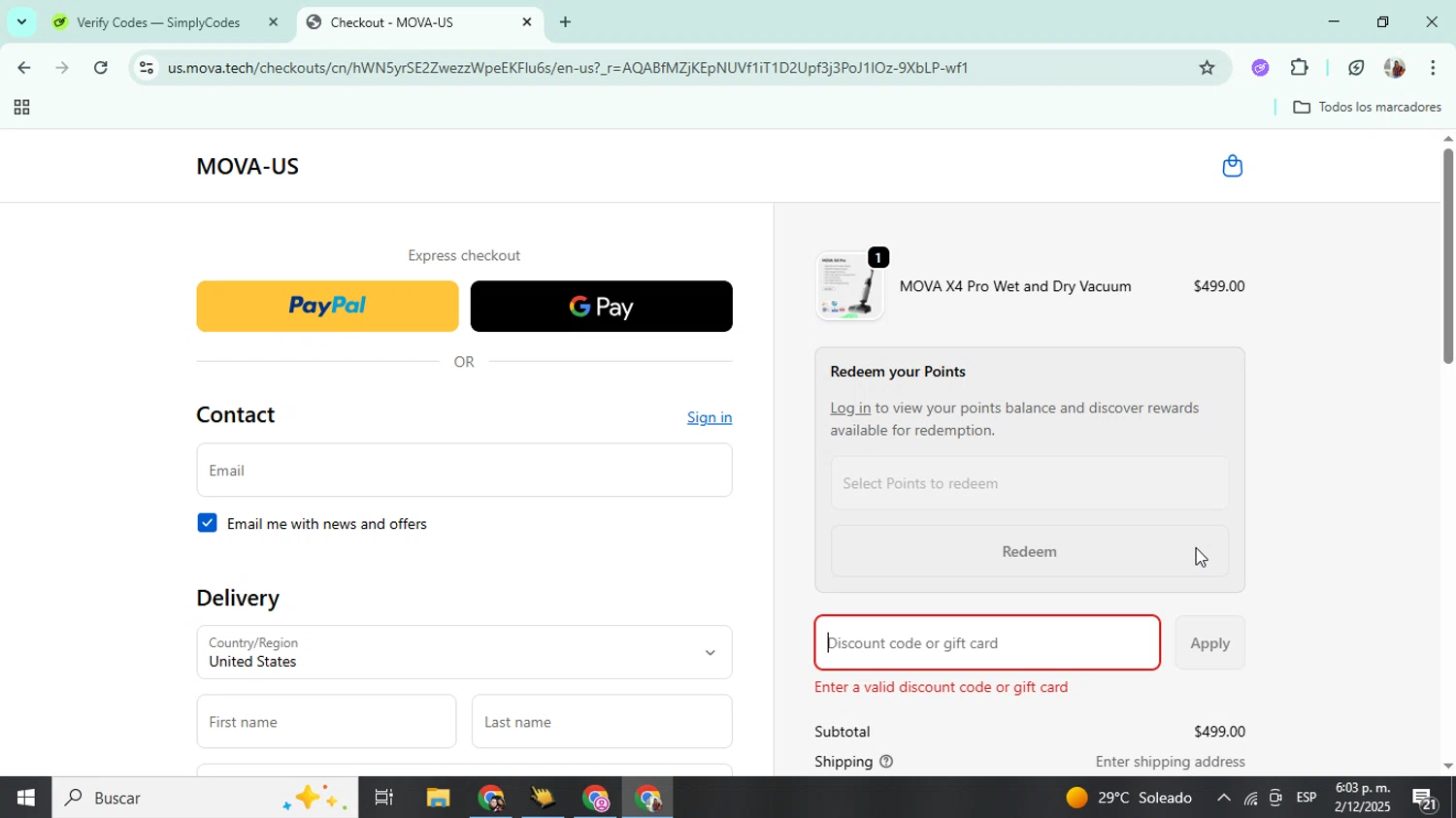Close the Checkout MOVA-US tab
The height and width of the screenshot is (818, 1456).
coord(527,21)
